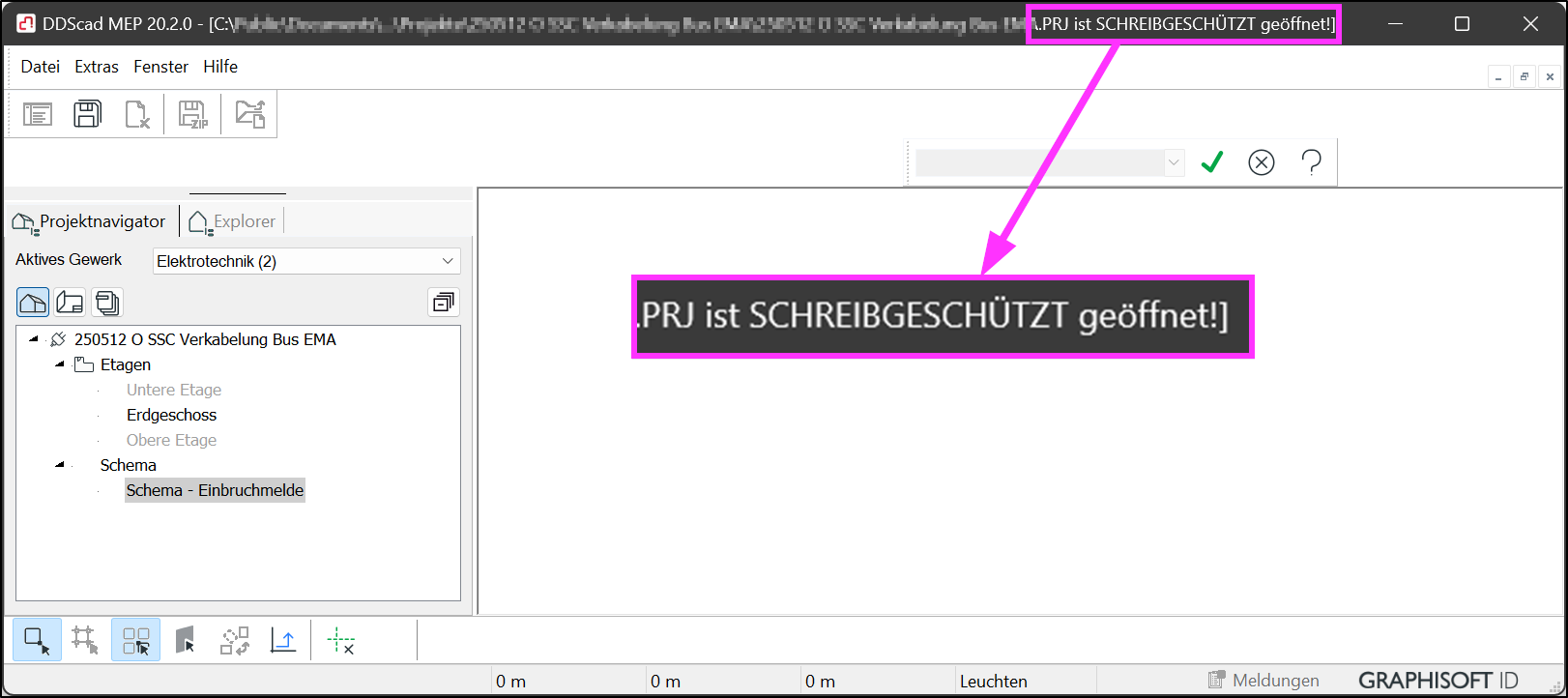Open the Extras menu

click(x=97, y=67)
